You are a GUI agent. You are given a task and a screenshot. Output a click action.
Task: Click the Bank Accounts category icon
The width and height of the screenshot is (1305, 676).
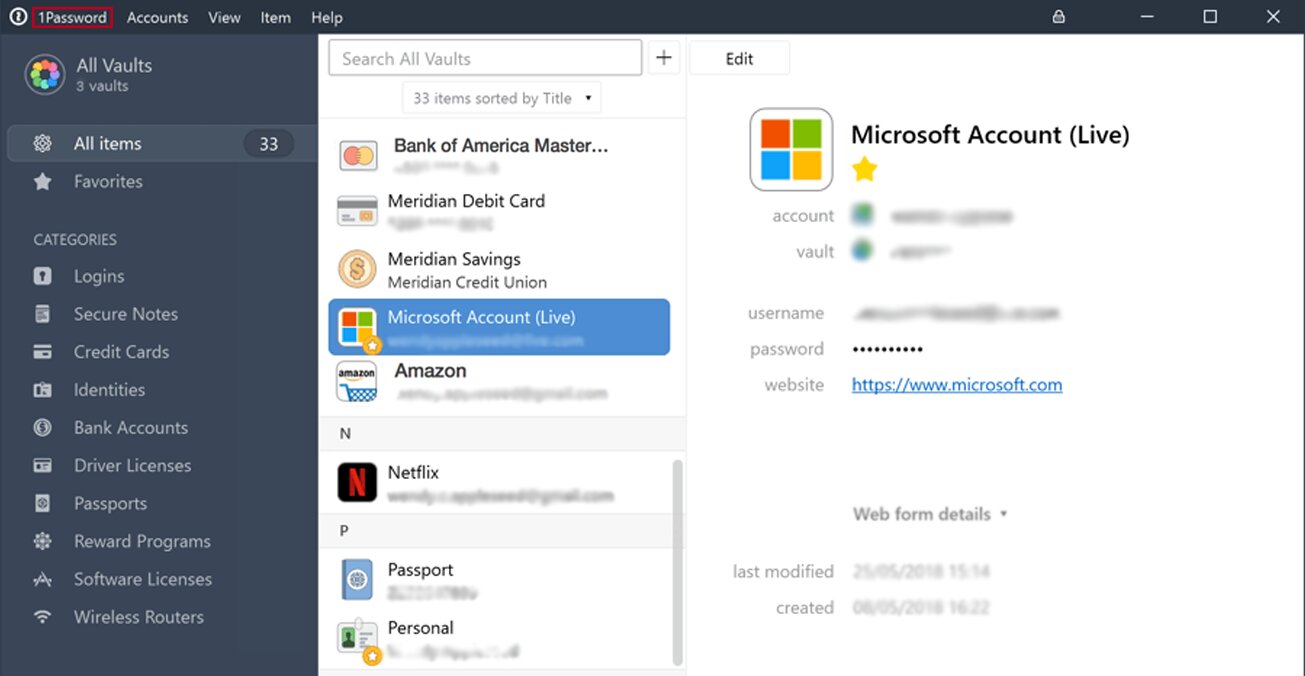click(x=42, y=428)
